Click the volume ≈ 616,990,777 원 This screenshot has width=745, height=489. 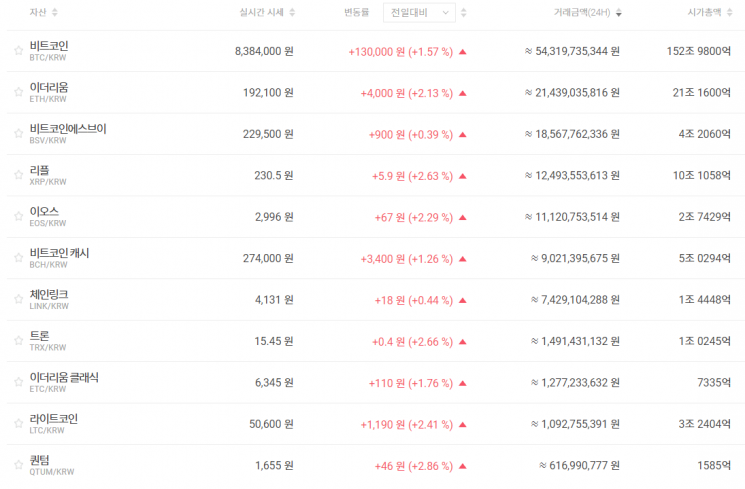pyautogui.click(x=579, y=465)
